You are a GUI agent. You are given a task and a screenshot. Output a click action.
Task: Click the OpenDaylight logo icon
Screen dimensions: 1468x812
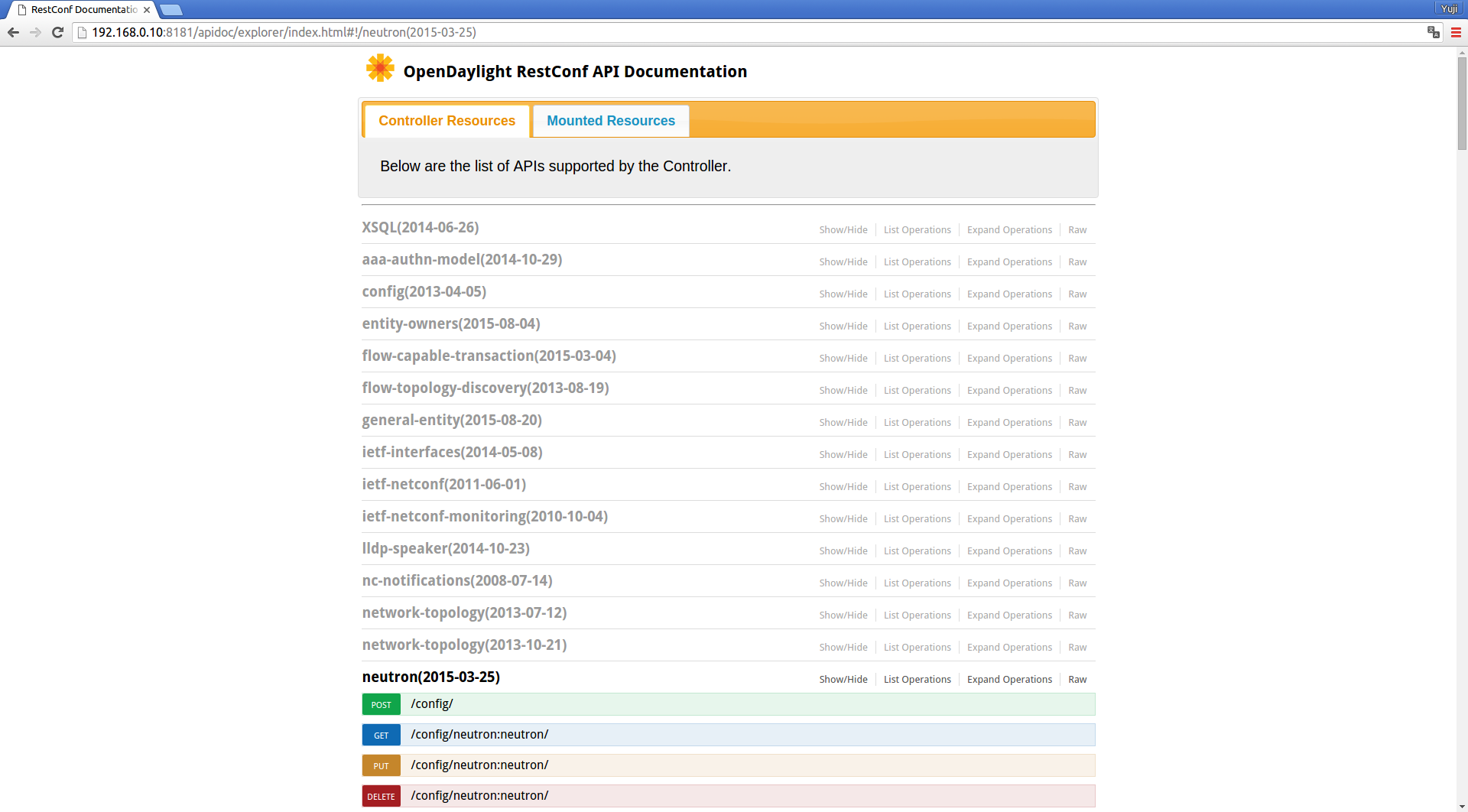click(380, 68)
